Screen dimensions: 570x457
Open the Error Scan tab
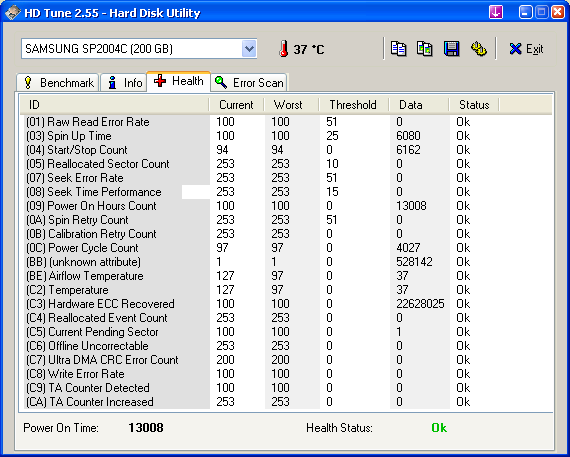(249, 83)
